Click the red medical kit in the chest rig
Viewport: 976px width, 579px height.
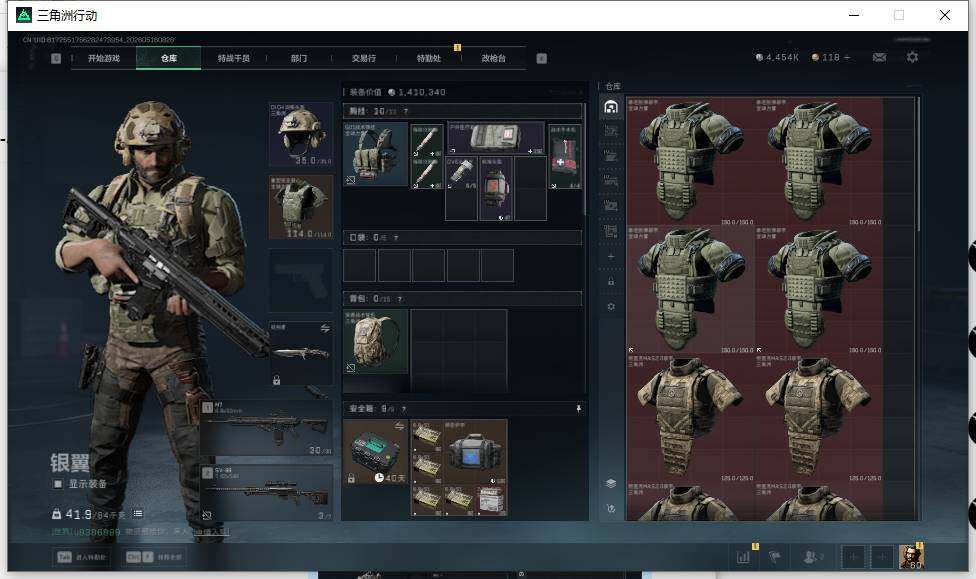565,156
